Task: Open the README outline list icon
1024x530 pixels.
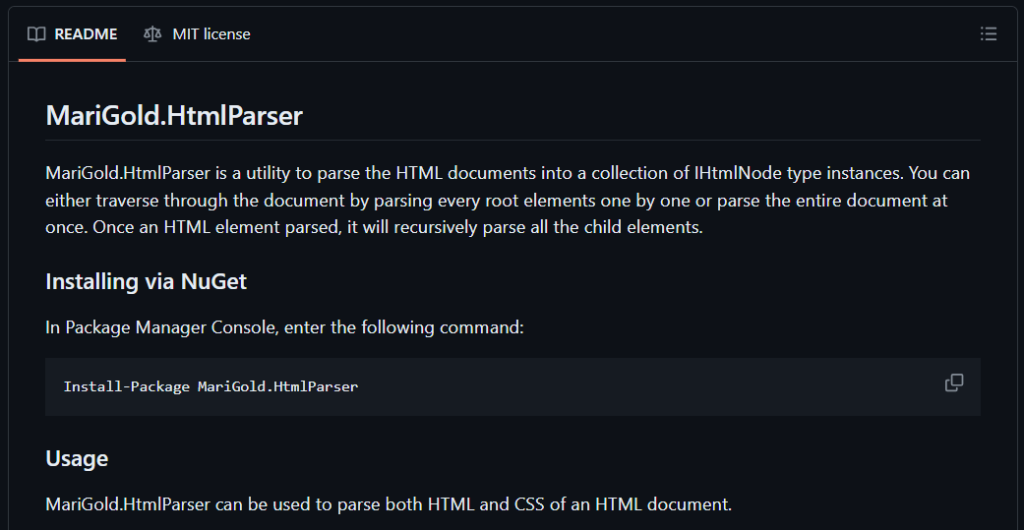Action: (x=988, y=34)
